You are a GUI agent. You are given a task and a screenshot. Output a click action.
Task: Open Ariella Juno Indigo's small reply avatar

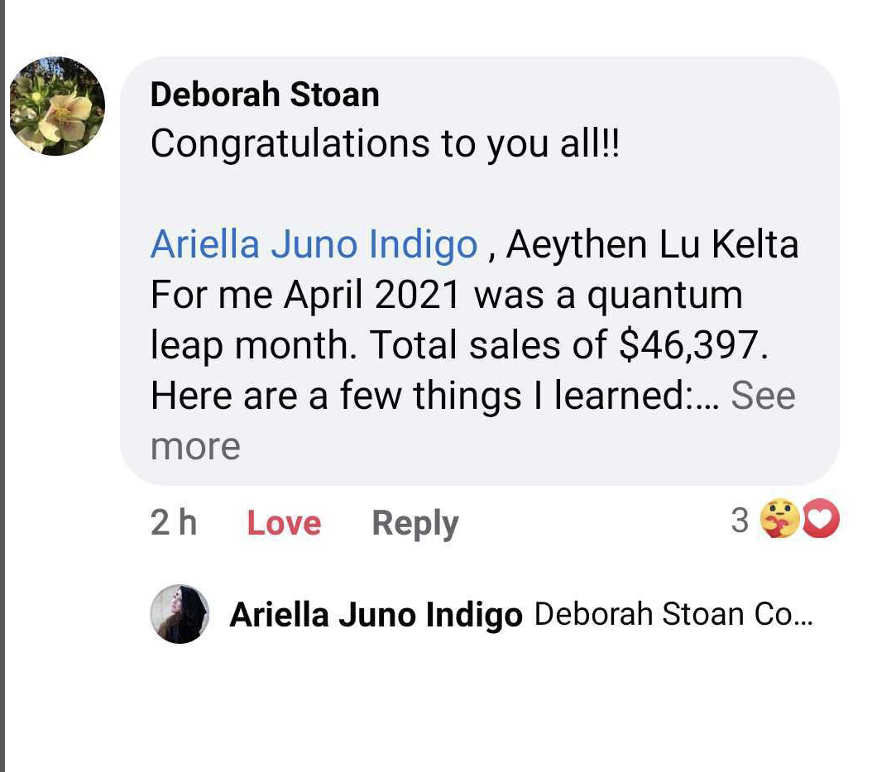point(180,613)
